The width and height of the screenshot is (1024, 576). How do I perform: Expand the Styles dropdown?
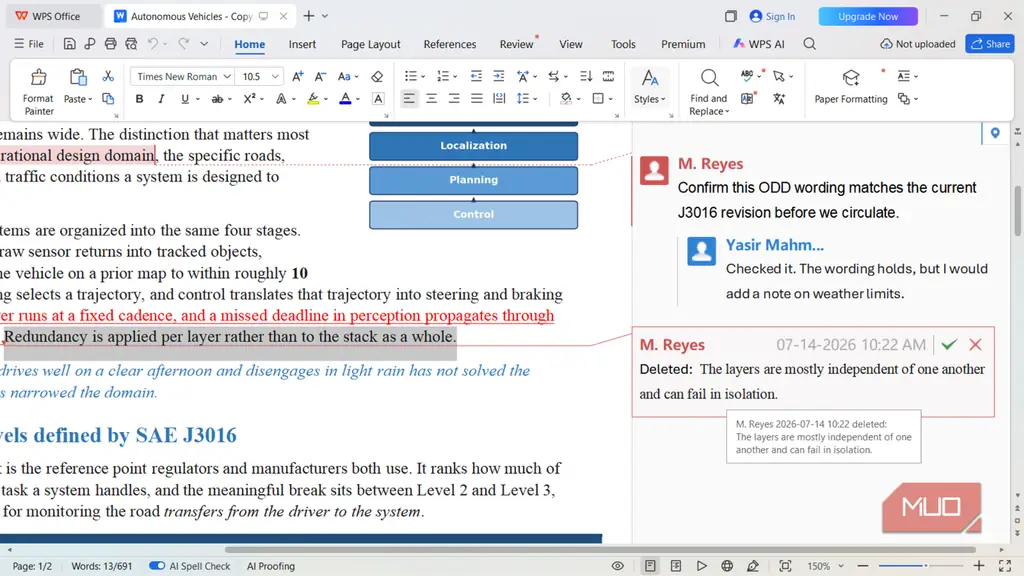[x=663, y=99]
